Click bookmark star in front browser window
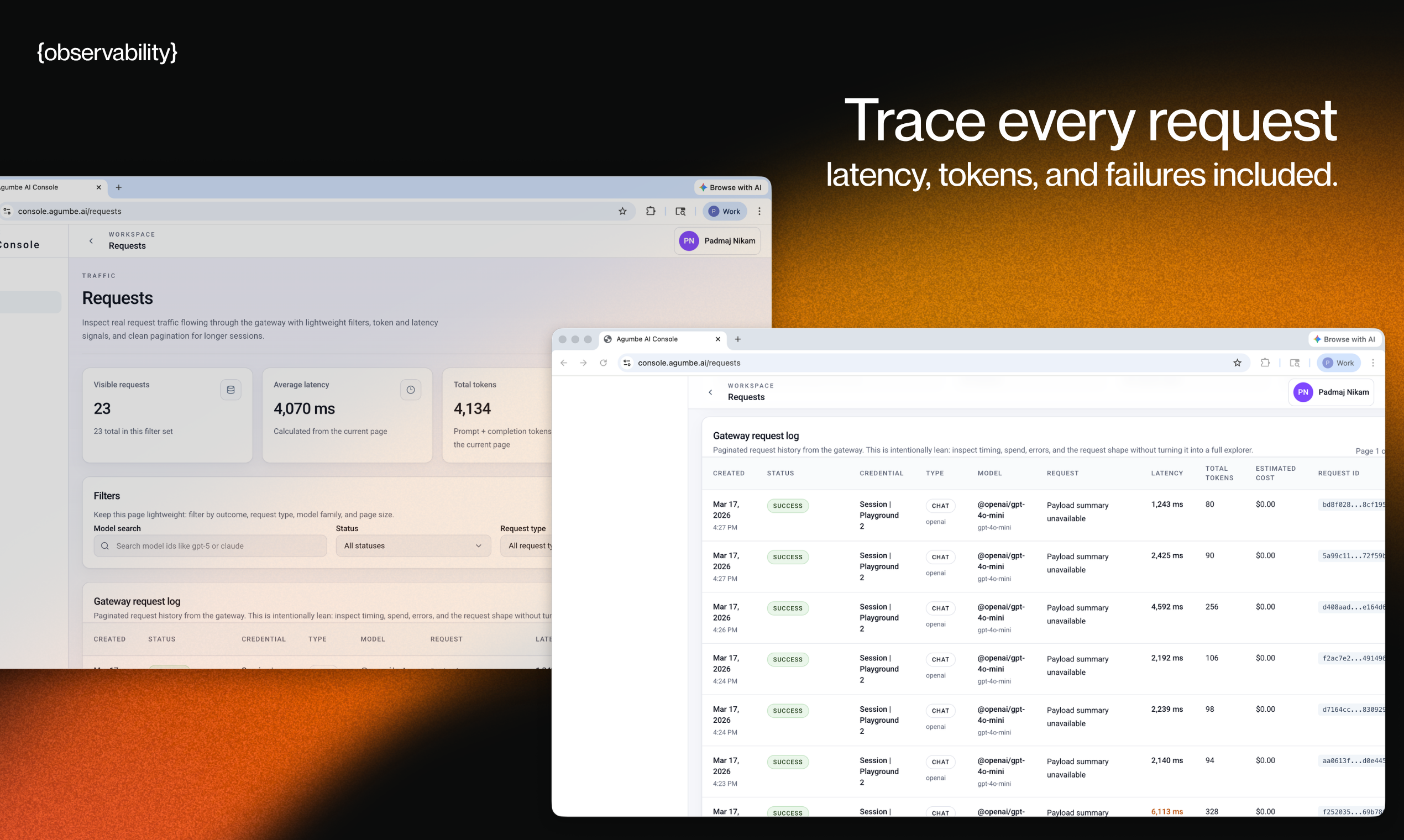The image size is (1404, 840). [x=1237, y=363]
